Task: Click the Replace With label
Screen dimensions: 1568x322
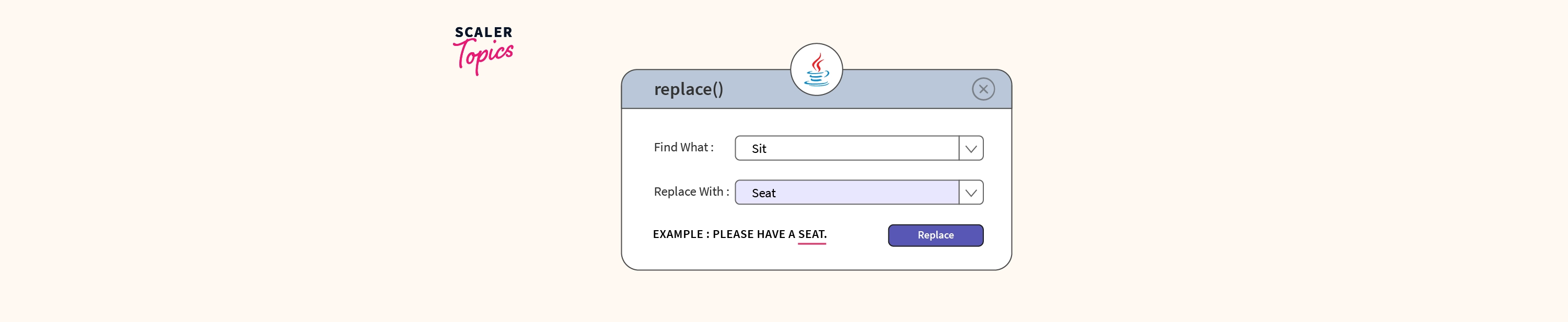Action: tap(690, 192)
